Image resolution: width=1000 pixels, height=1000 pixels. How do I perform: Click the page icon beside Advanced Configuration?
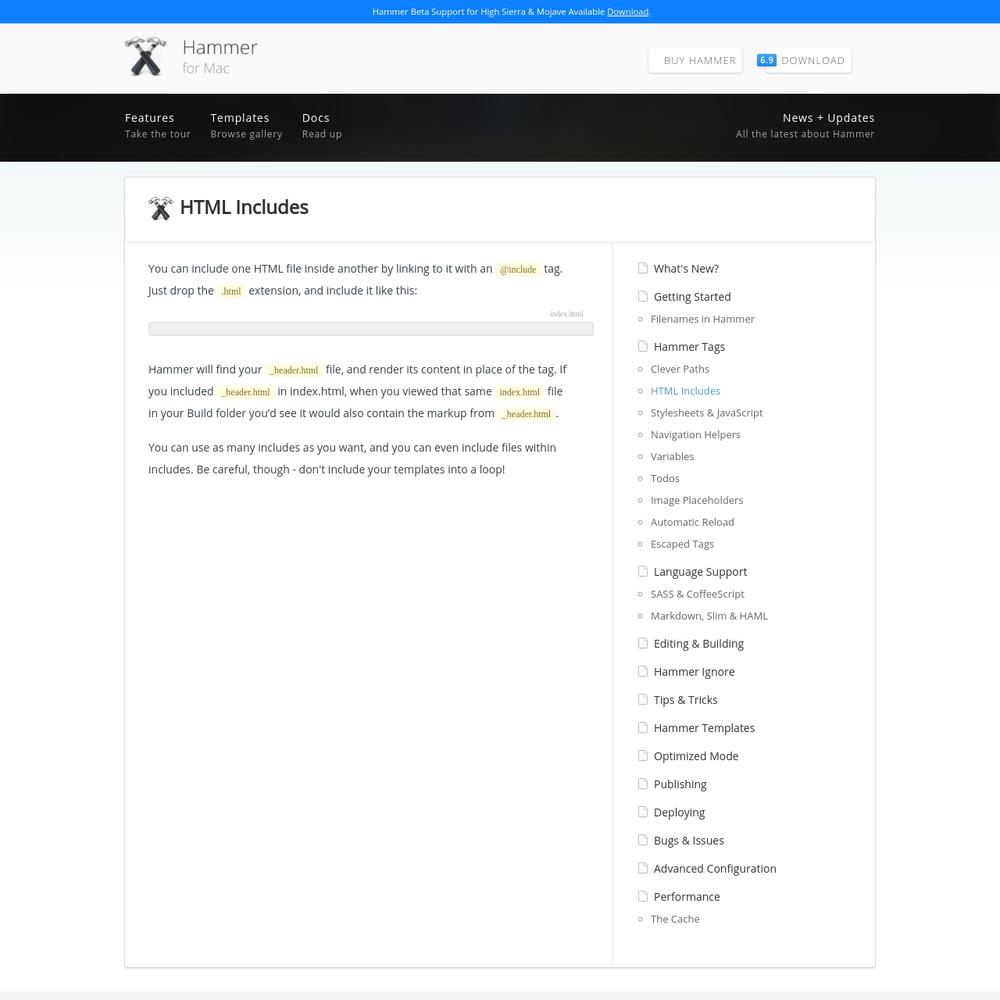643,868
